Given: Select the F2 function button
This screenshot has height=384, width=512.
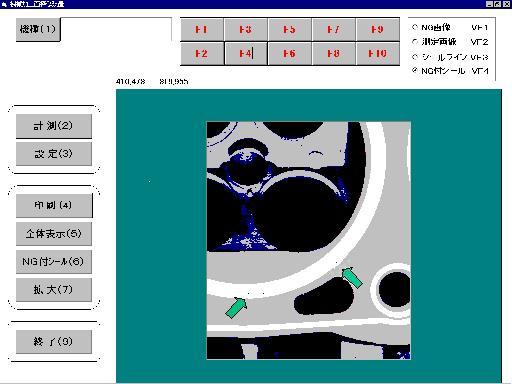Looking at the screenshot, I should pyautogui.click(x=202, y=54).
